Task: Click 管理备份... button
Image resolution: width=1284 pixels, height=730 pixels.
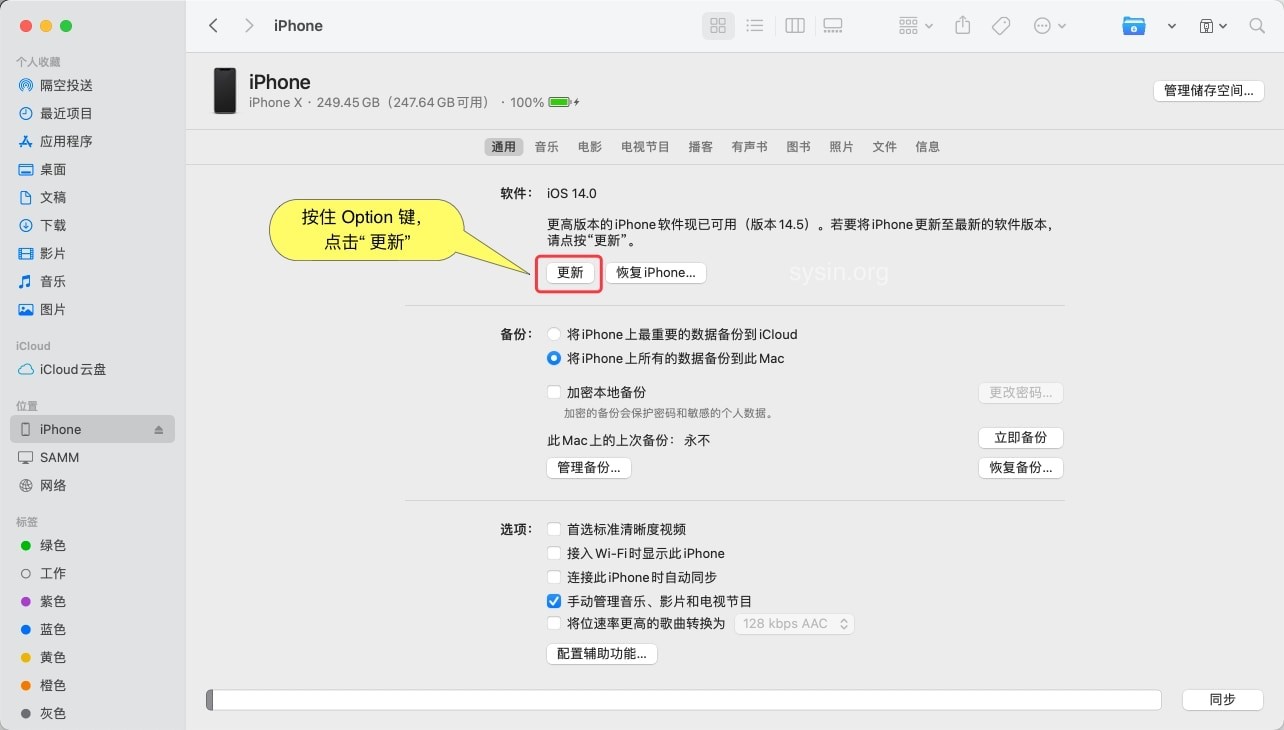Action: point(588,468)
